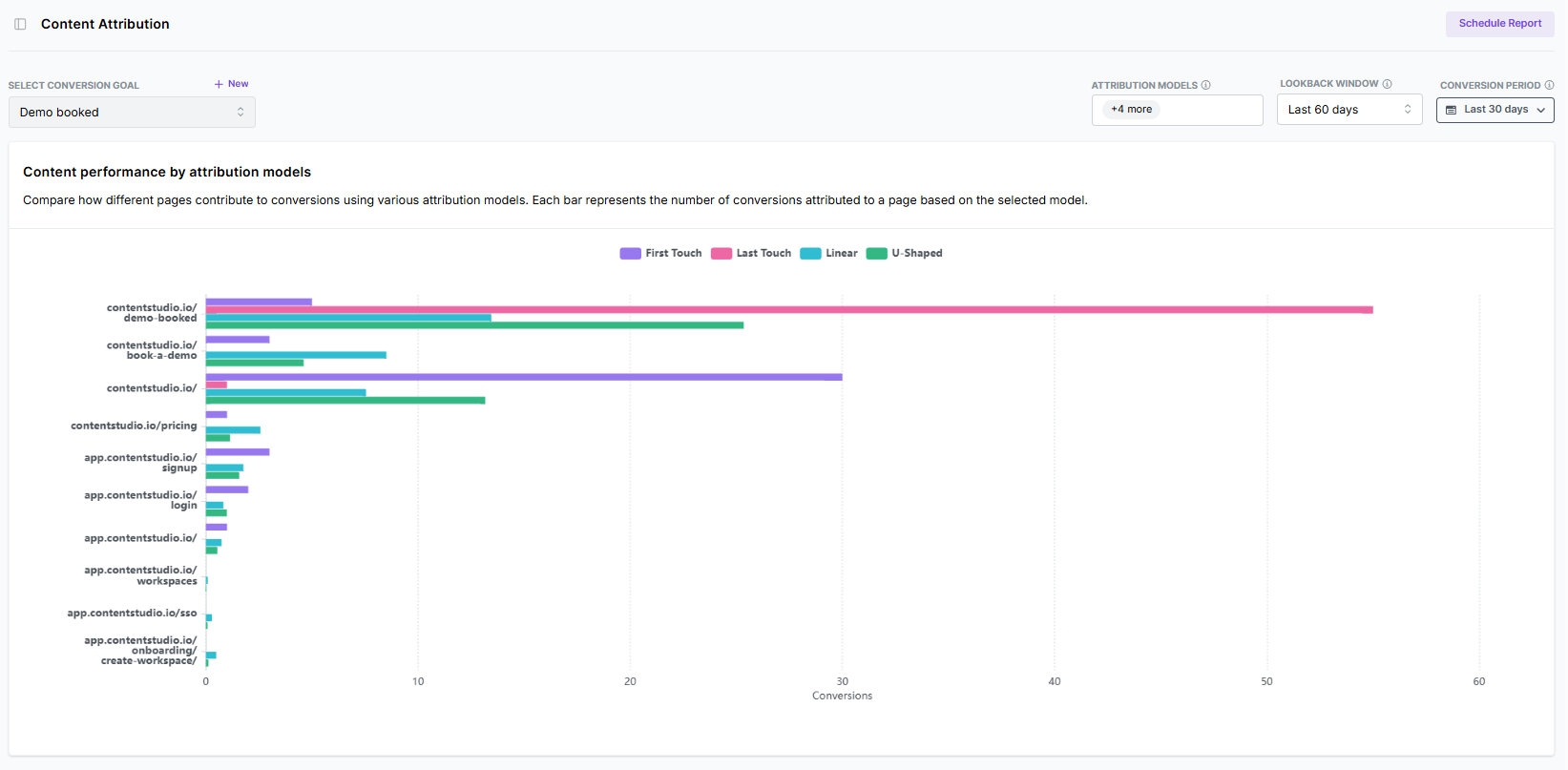Toggle Last Touch legend series
Screen dimensions: 1568x770
[x=751, y=254]
